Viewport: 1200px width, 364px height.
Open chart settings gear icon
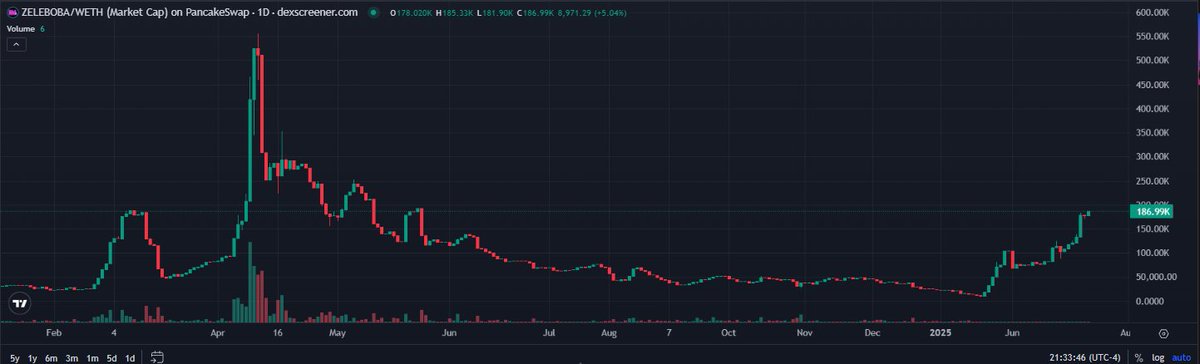pyautogui.click(x=1163, y=333)
